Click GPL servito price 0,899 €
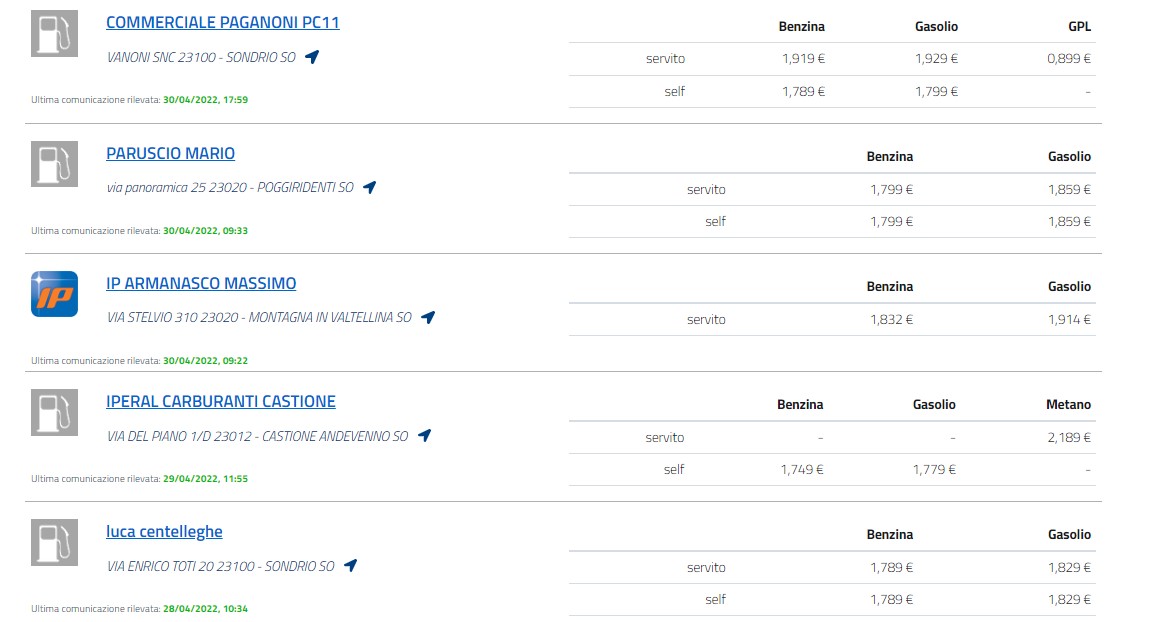The width and height of the screenshot is (1162, 622). [x=1069, y=59]
